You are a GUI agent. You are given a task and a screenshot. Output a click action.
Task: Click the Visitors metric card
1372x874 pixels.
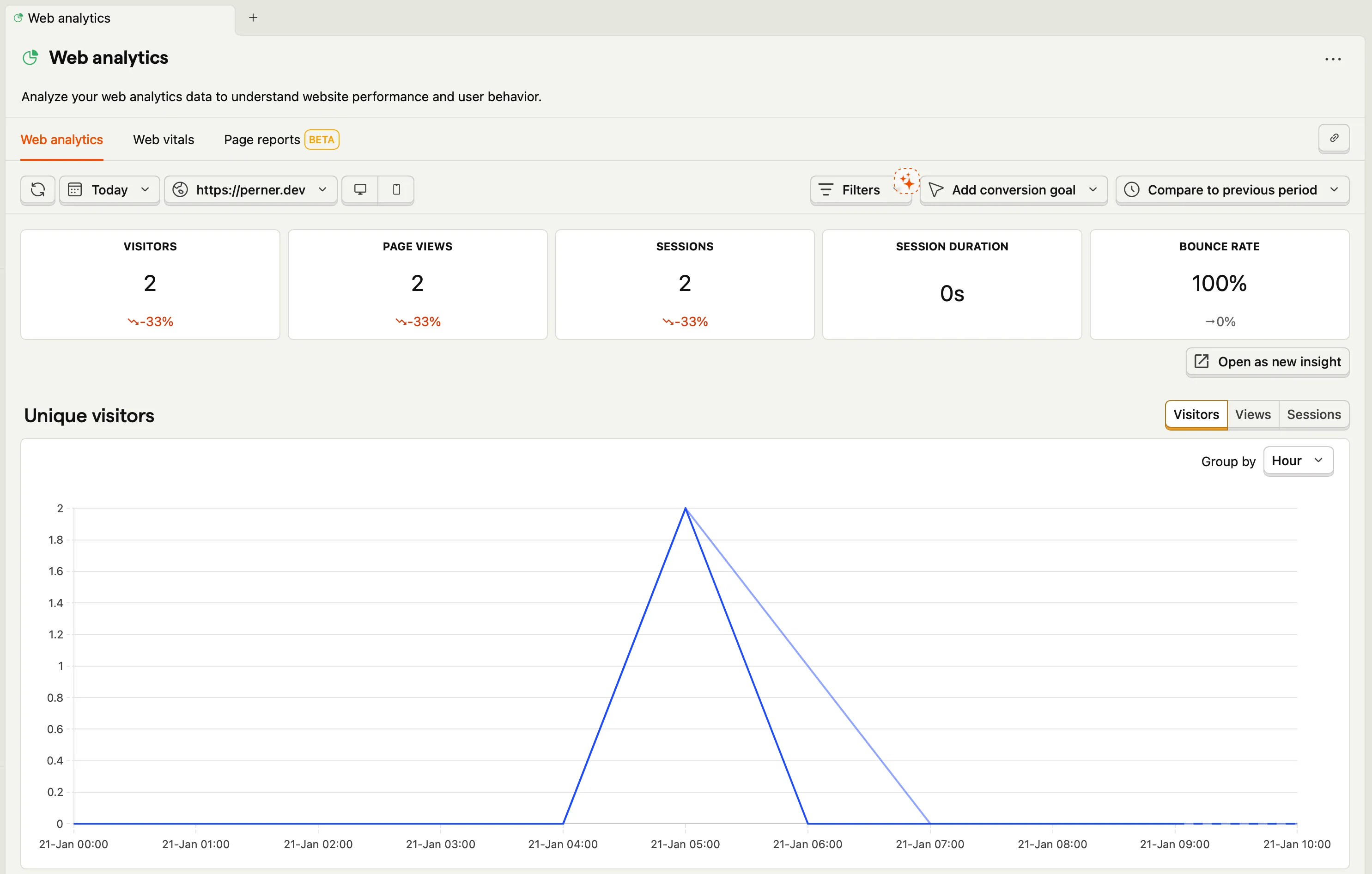(x=151, y=284)
